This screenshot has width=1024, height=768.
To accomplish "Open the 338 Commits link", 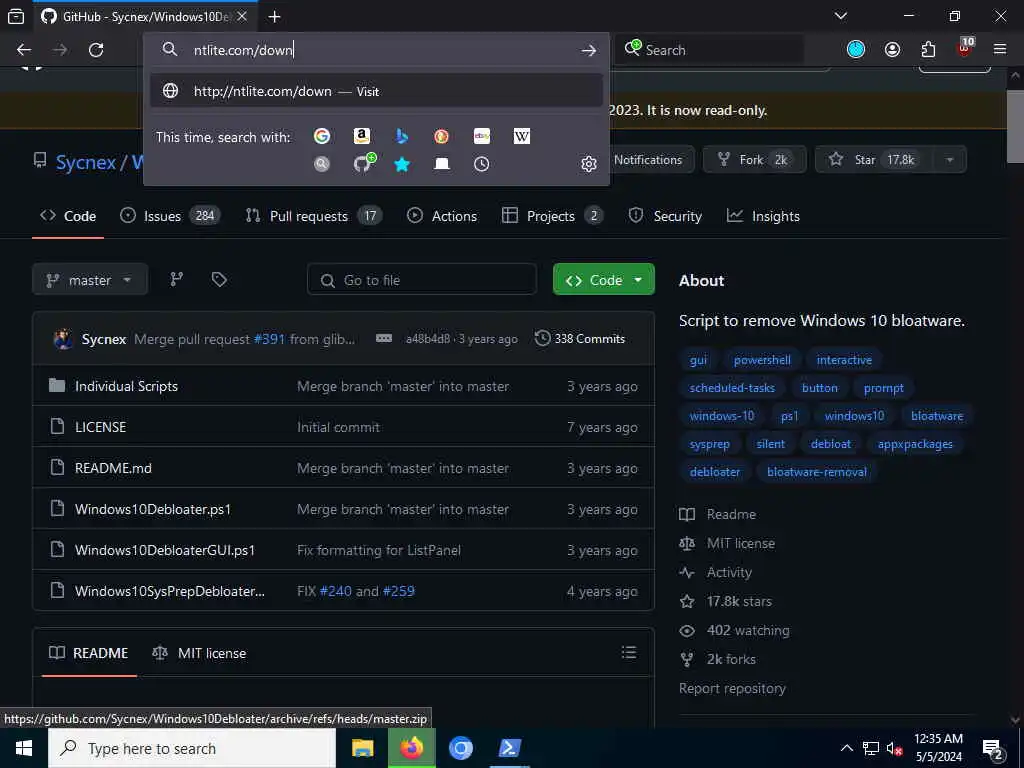I will pyautogui.click(x=580, y=338).
